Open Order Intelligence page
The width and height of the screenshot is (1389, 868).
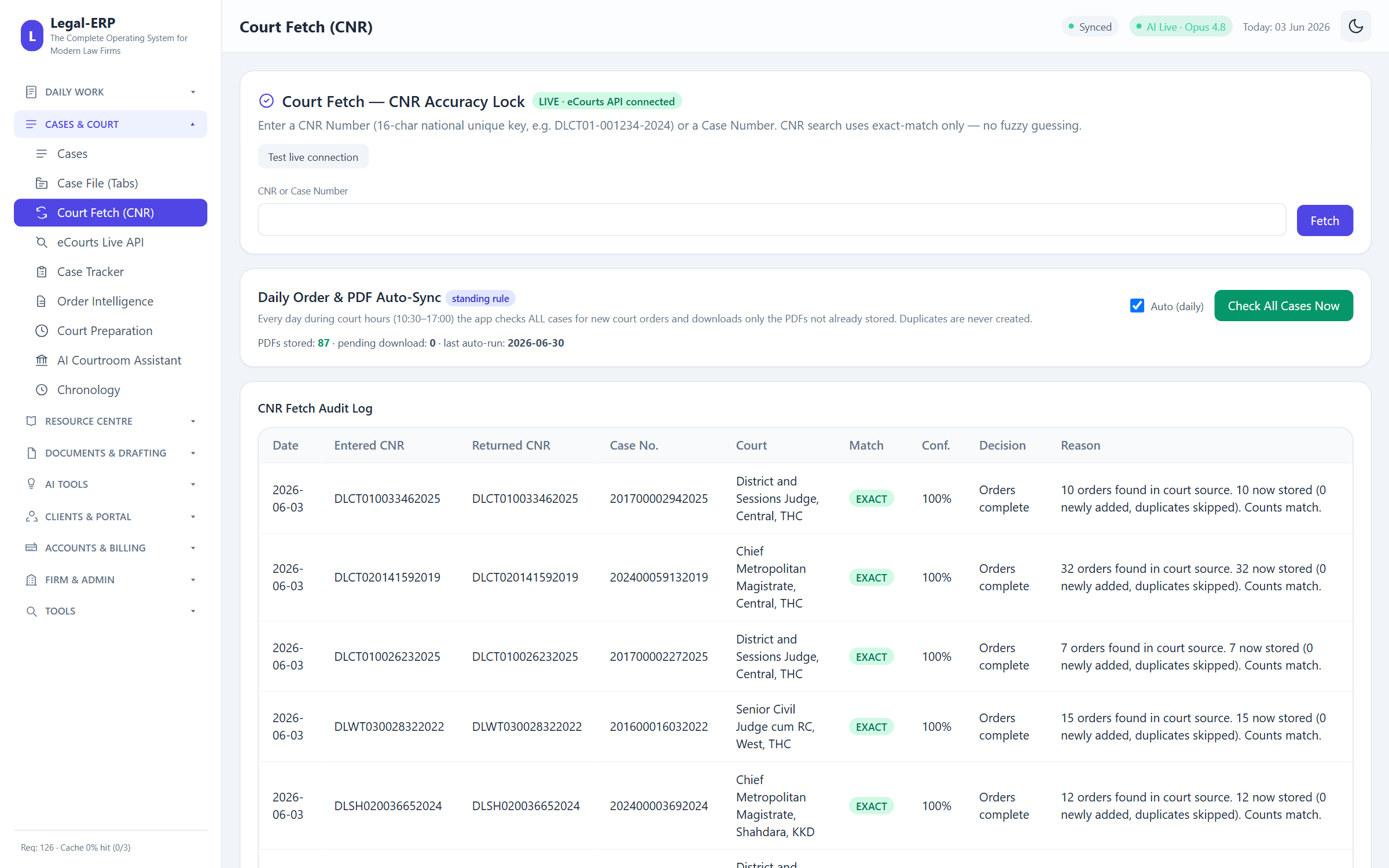(111, 301)
